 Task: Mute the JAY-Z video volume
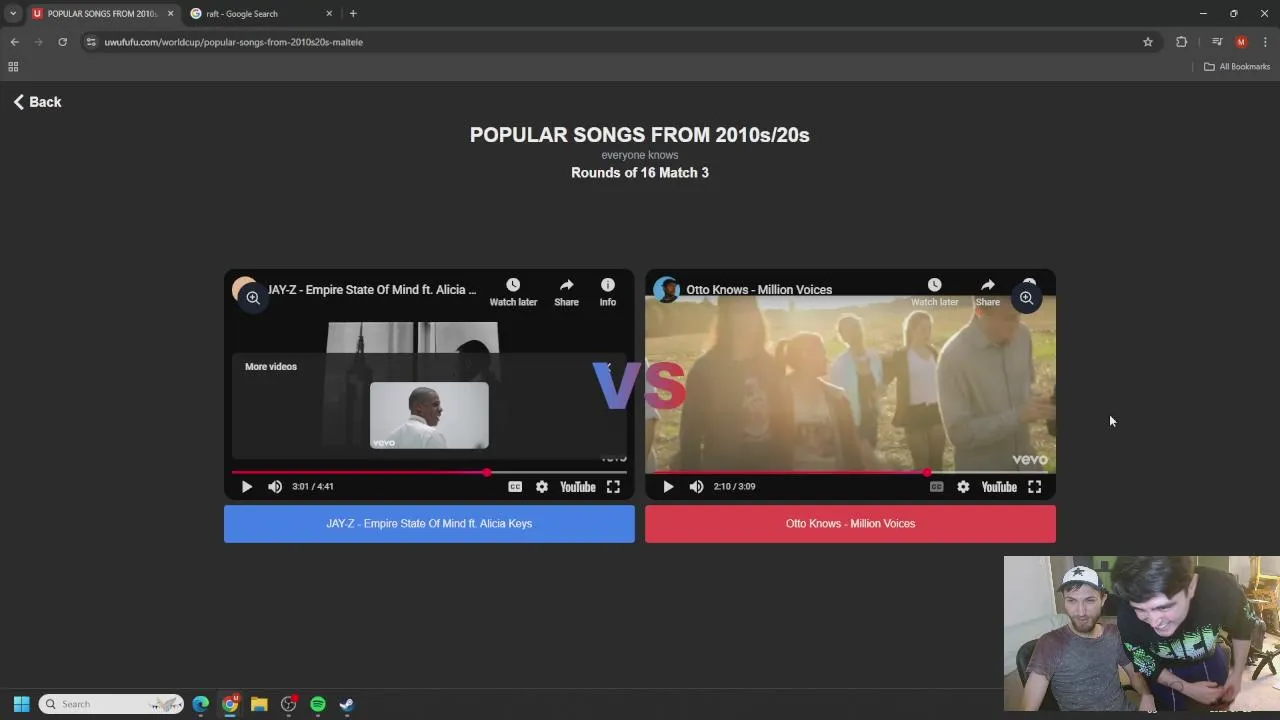click(x=275, y=487)
